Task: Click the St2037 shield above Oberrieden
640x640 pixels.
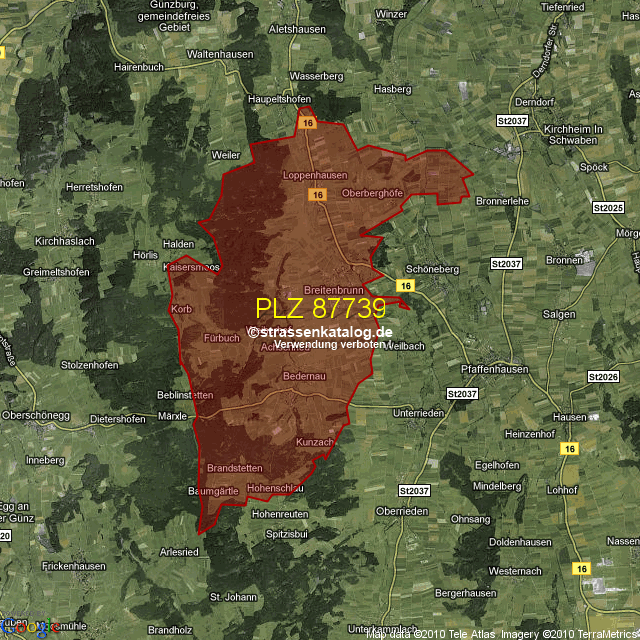Action: (x=412, y=491)
